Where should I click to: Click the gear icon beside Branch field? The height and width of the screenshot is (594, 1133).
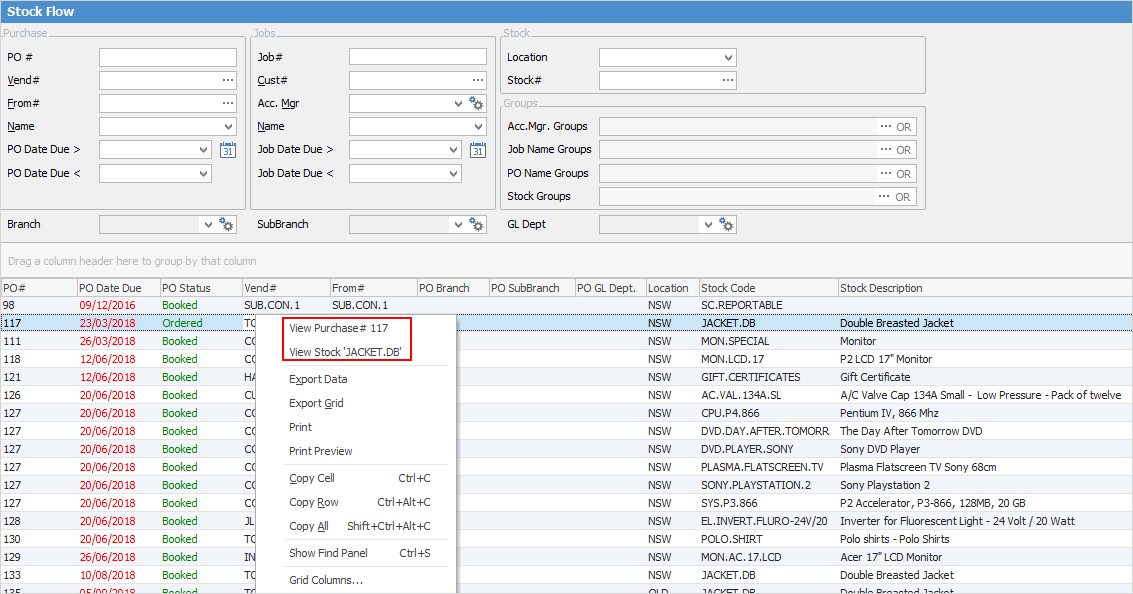pos(227,225)
